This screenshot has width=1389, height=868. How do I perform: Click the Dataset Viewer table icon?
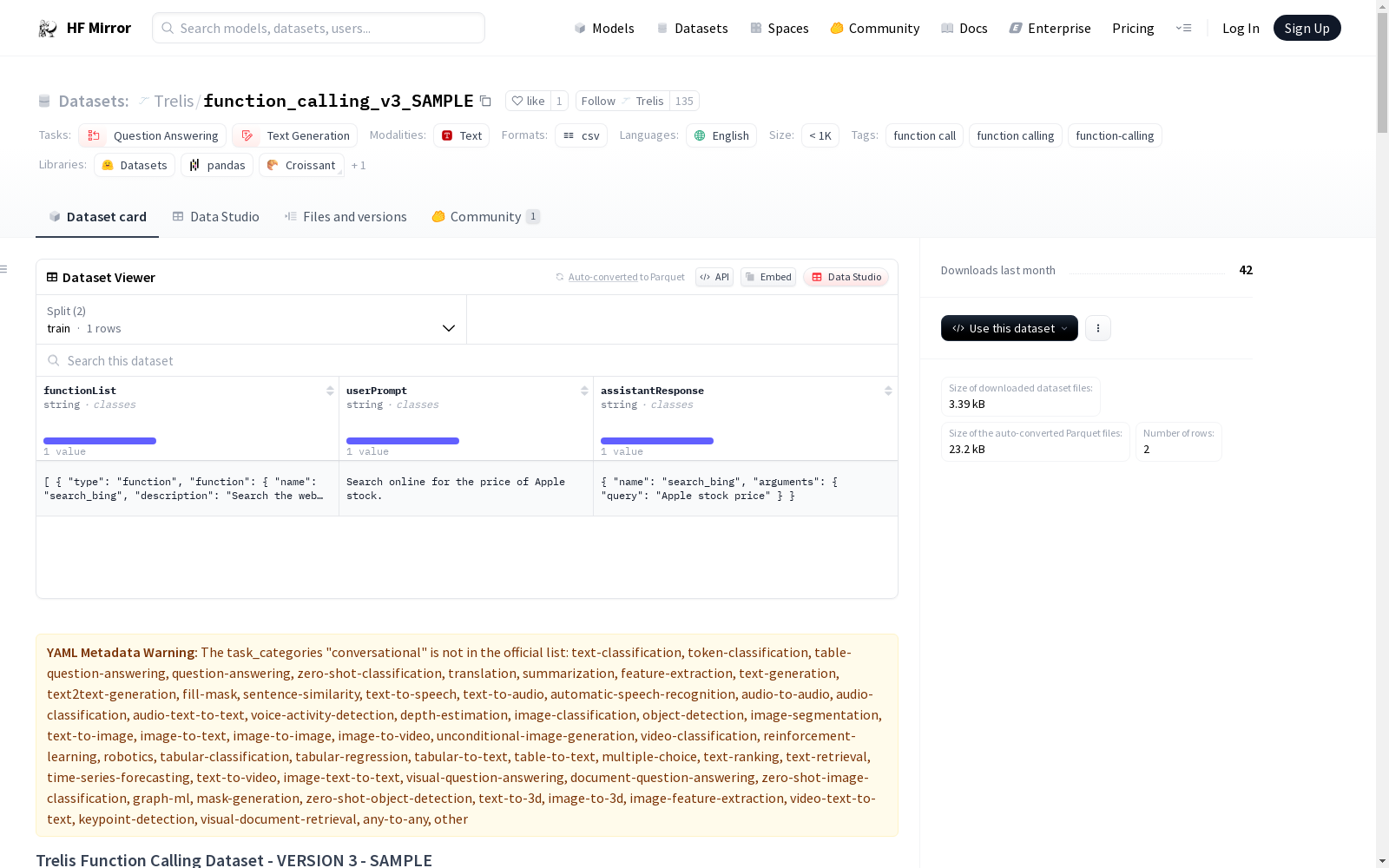pyautogui.click(x=52, y=277)
